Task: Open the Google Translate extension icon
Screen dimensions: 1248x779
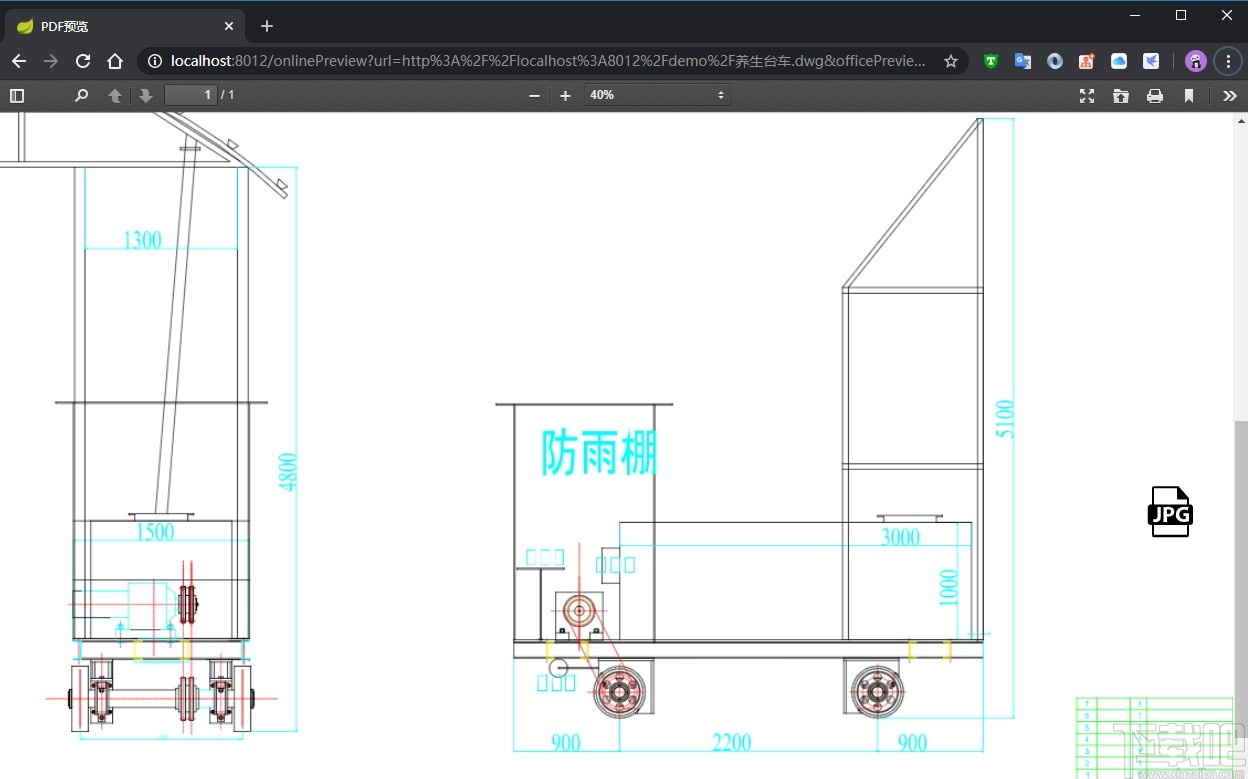Action: 1022,61
